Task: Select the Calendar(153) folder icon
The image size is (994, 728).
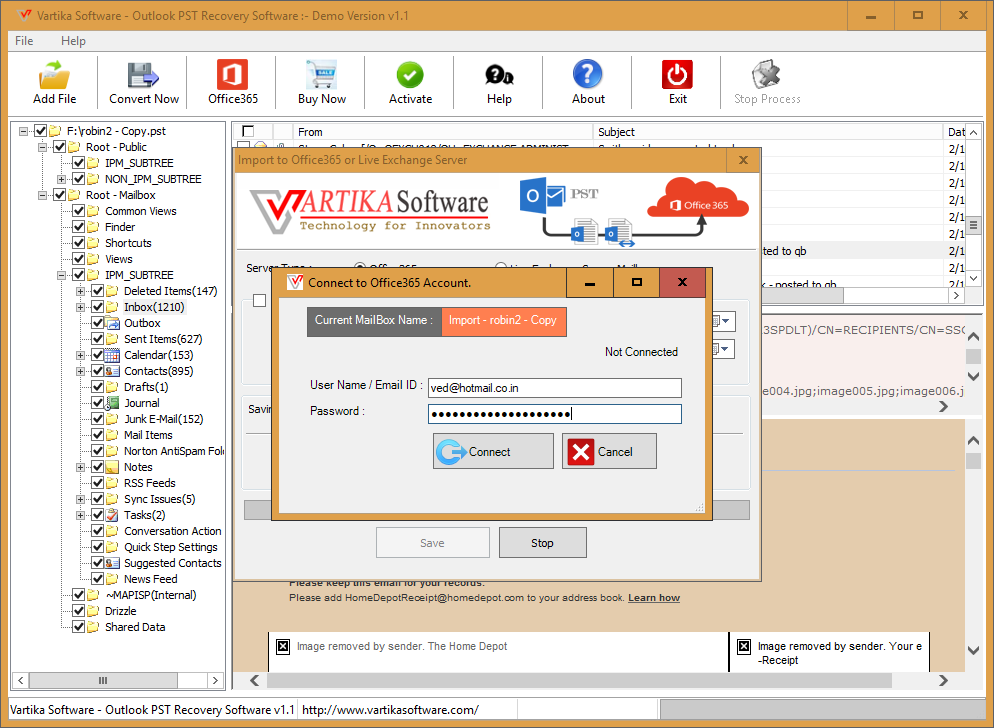Action: (x=112, y=355)
